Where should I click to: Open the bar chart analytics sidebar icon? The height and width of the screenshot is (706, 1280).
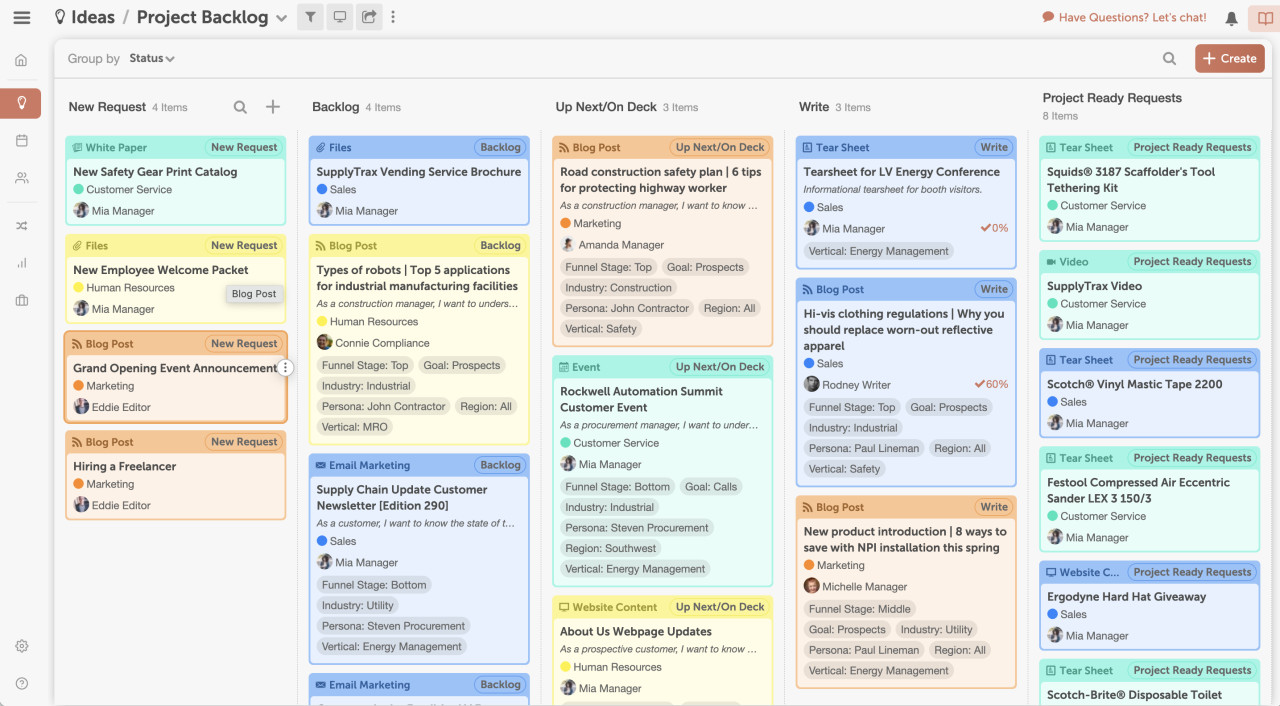tap(21, 263)
